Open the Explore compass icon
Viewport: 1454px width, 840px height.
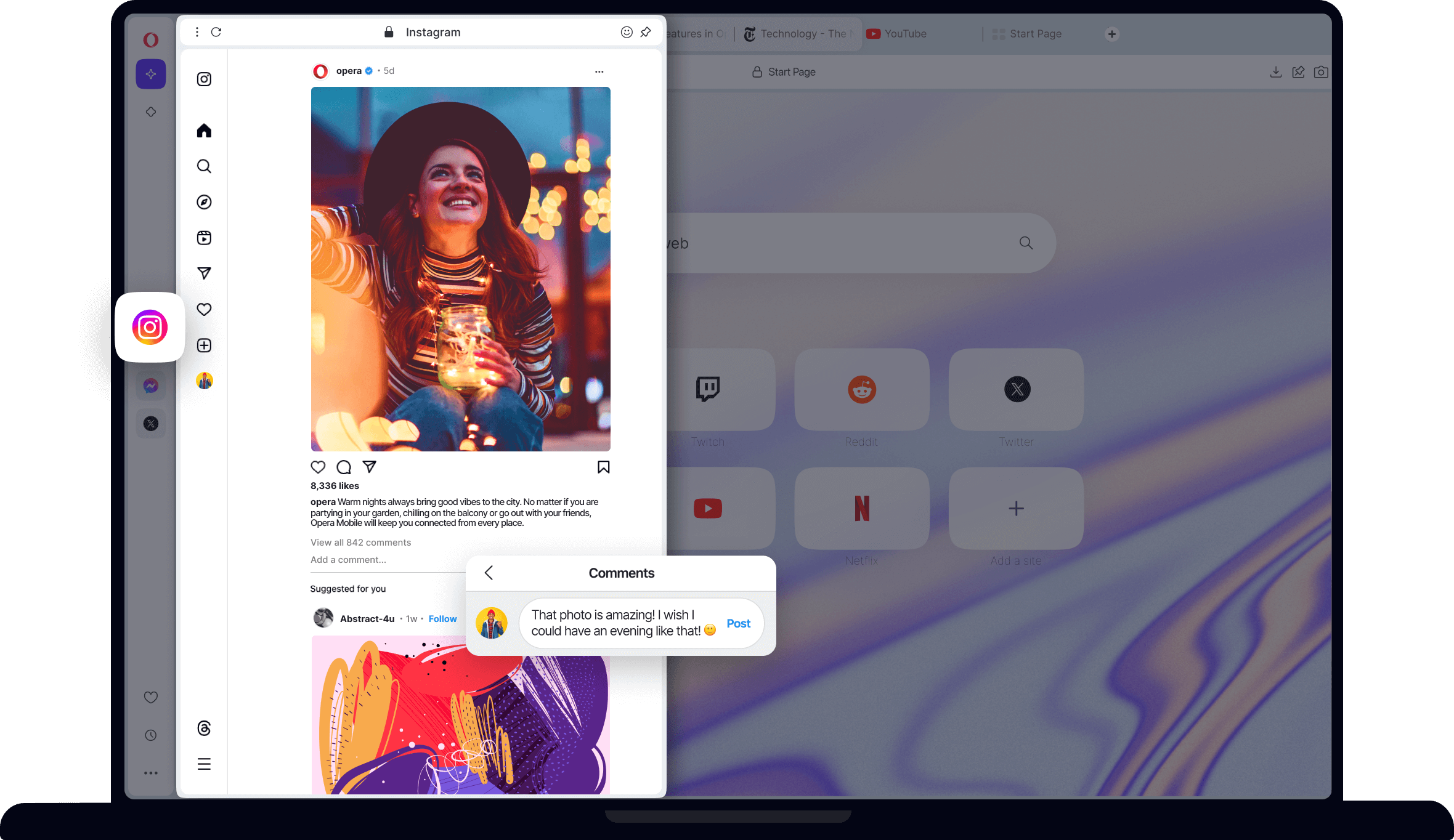pyautogui.click(x=203, y=201)
